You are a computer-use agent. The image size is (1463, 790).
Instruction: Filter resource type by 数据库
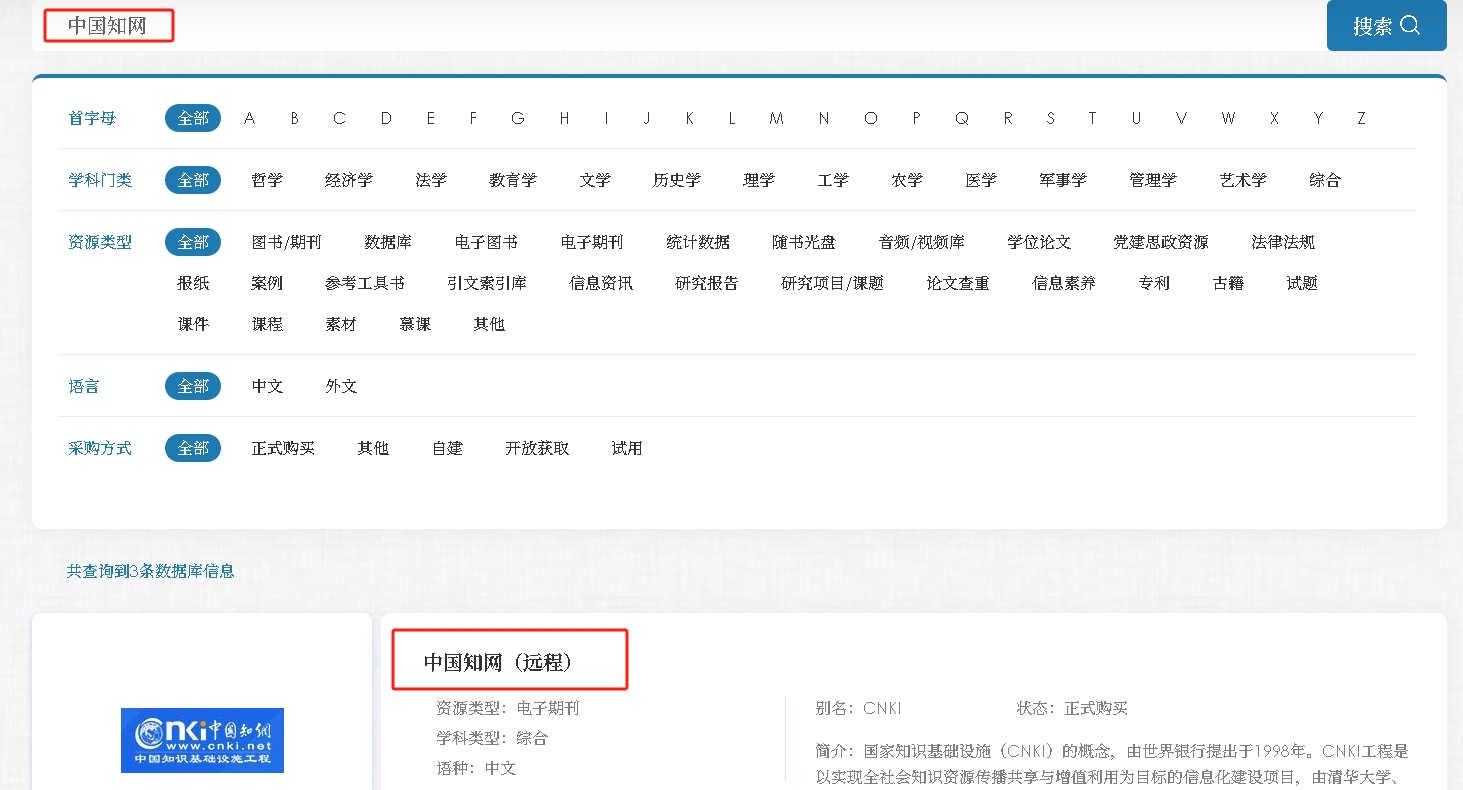coord(388,242)
